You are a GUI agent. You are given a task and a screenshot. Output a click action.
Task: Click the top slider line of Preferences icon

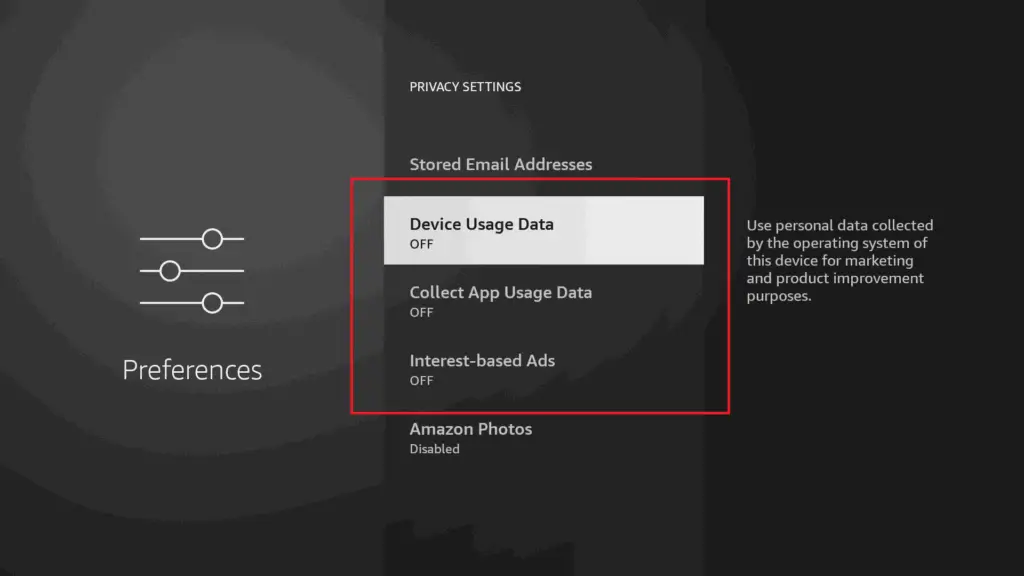click(x=165, y=239)
